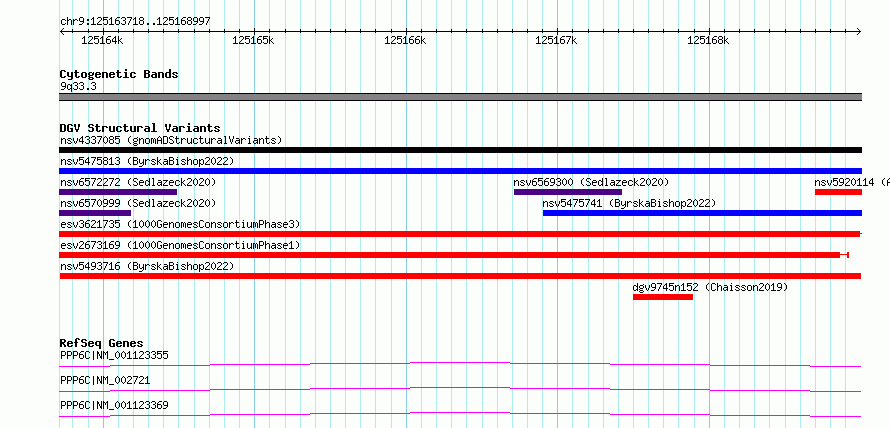The width and height of the screenshot is (890, 428).
Task: Click the chr9:125163718..125168997 coordinate label
Action: click(135, 21)
